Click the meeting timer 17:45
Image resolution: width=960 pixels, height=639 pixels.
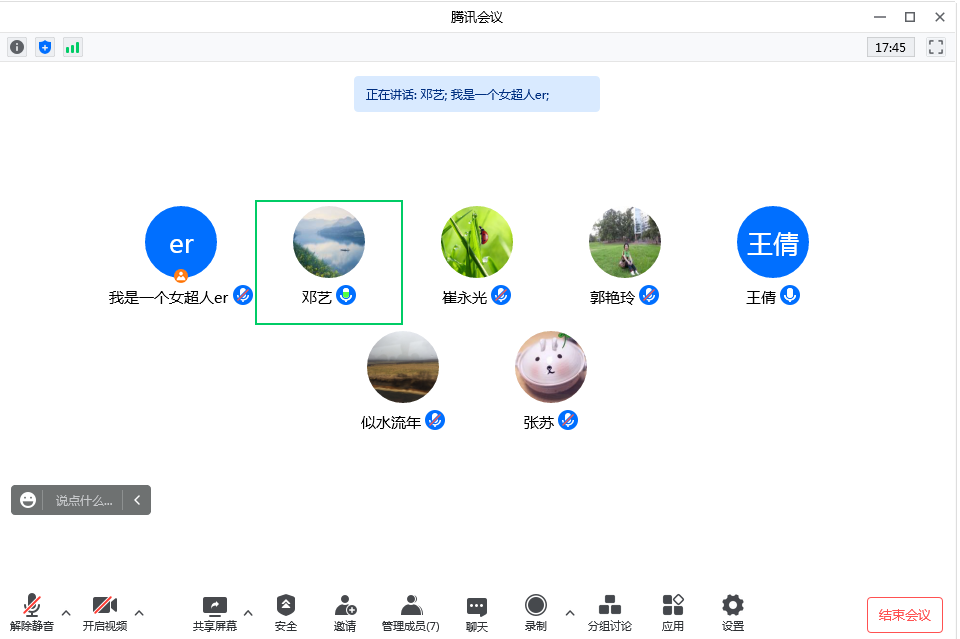890,47
